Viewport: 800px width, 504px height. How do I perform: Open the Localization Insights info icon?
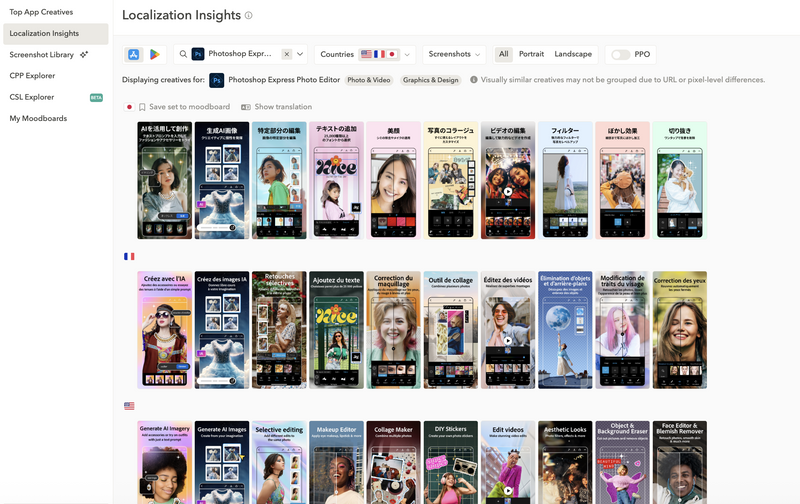click(x=248, y=15)
